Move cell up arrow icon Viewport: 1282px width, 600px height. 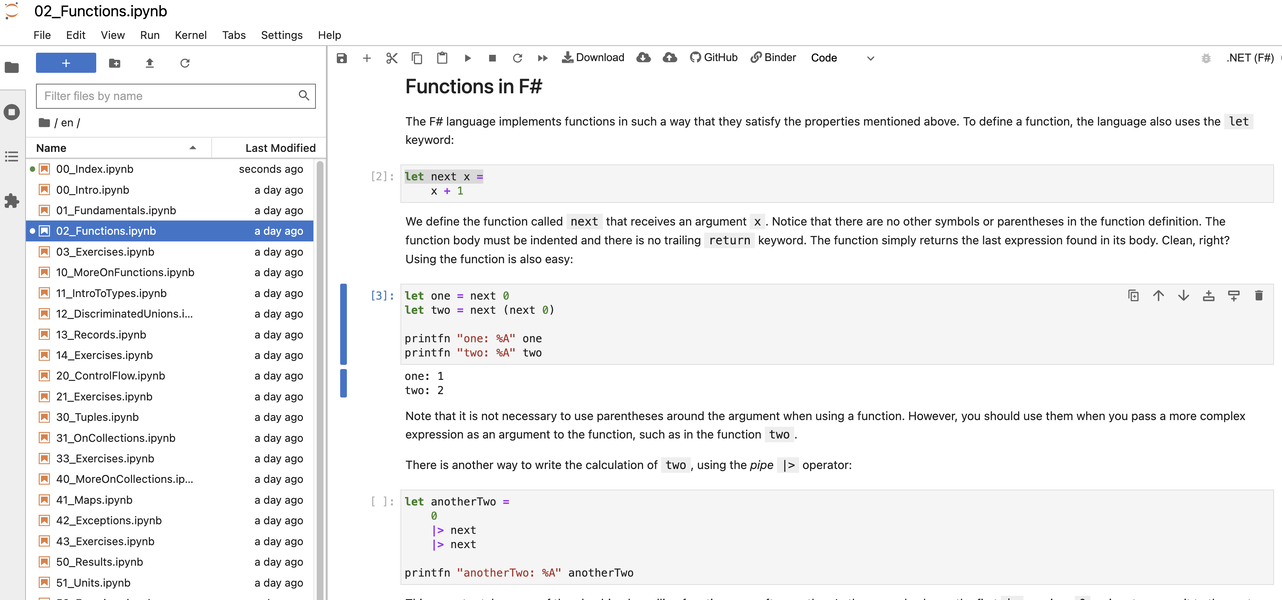1158,296
